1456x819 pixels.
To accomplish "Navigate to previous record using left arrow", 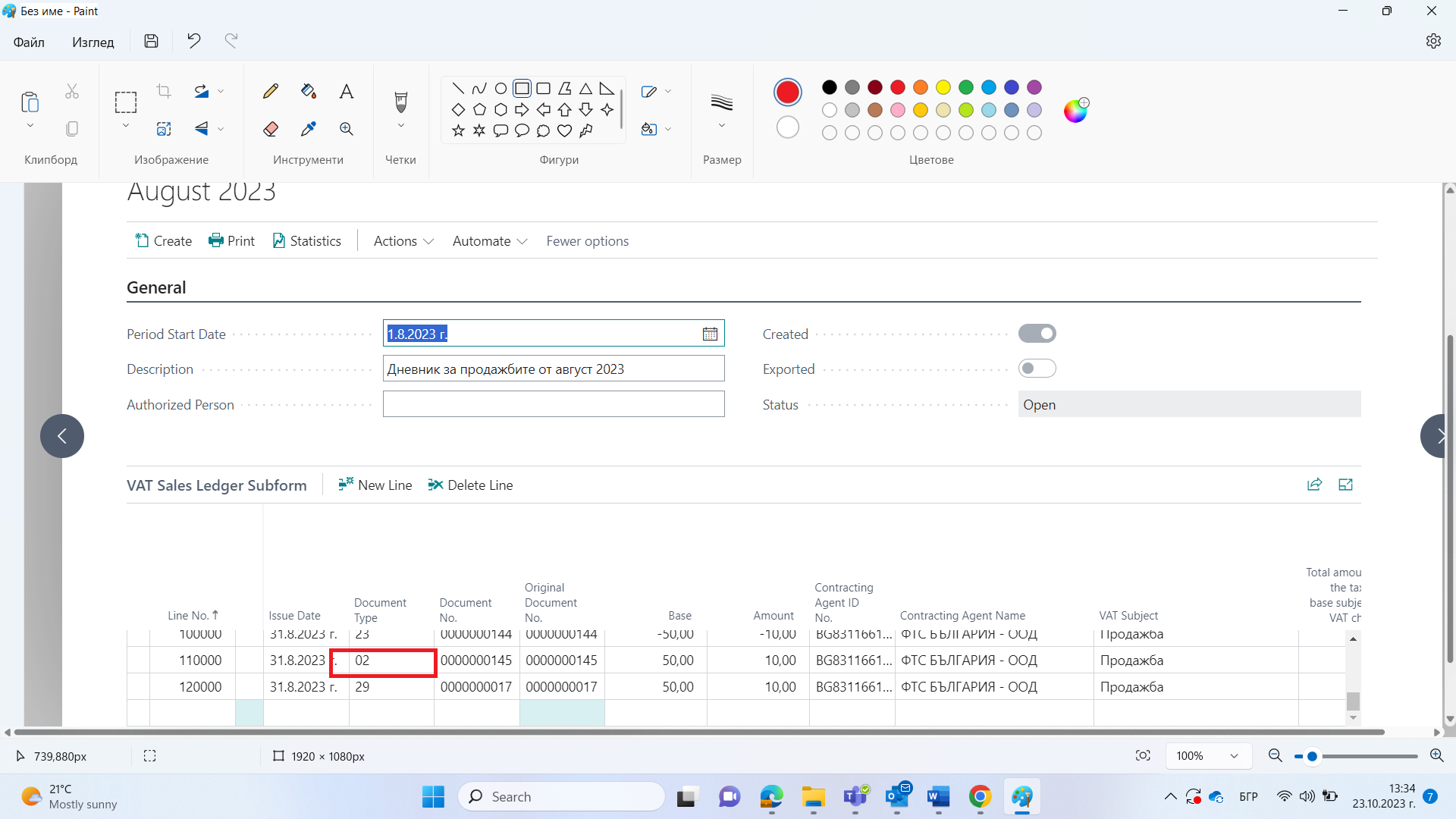I will [x=62, y=436].
